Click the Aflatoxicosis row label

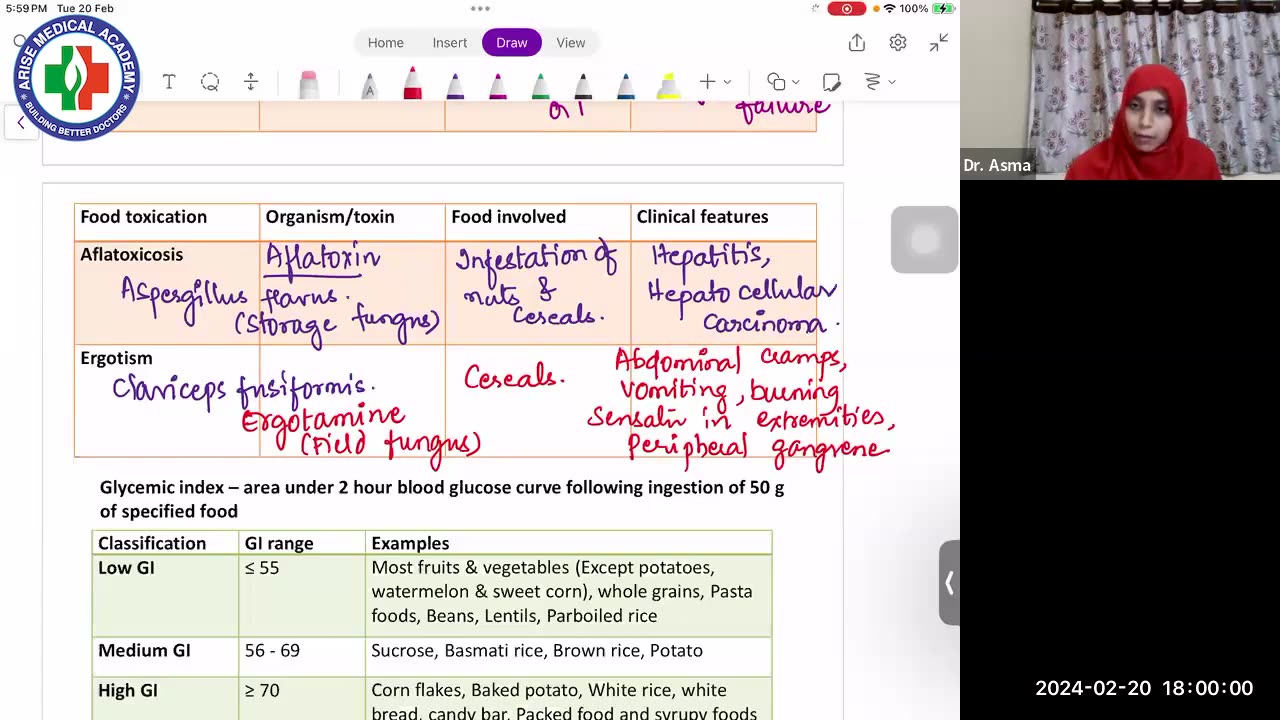tap(132, 254)
